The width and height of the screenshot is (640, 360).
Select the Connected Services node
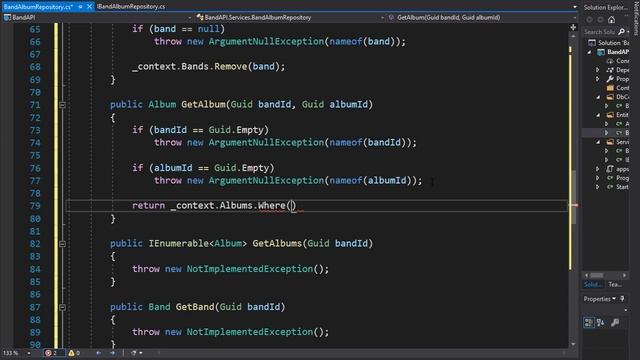click(x=618, y=61)
